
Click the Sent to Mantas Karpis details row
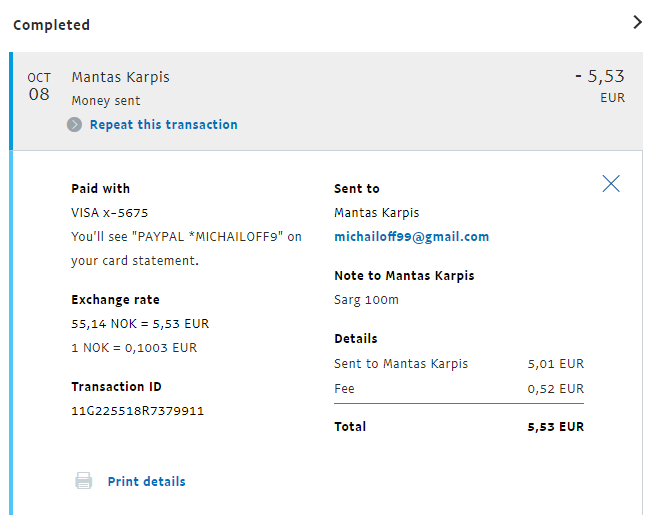[x=458, y=364]
